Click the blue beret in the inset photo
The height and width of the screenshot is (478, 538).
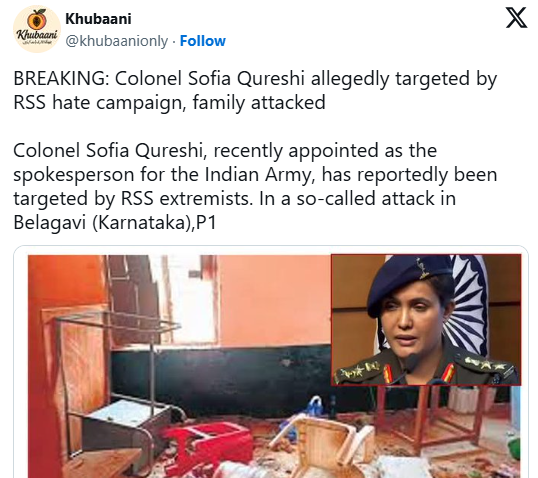407,282
